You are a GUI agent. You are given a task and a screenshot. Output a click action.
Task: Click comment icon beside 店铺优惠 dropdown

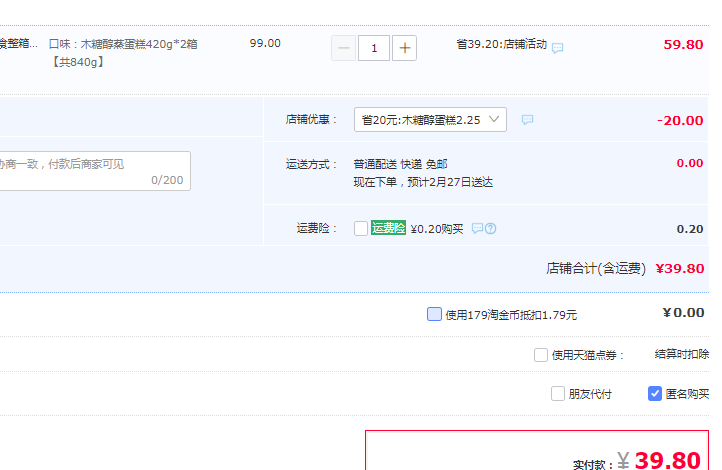(x=527, y=120)
